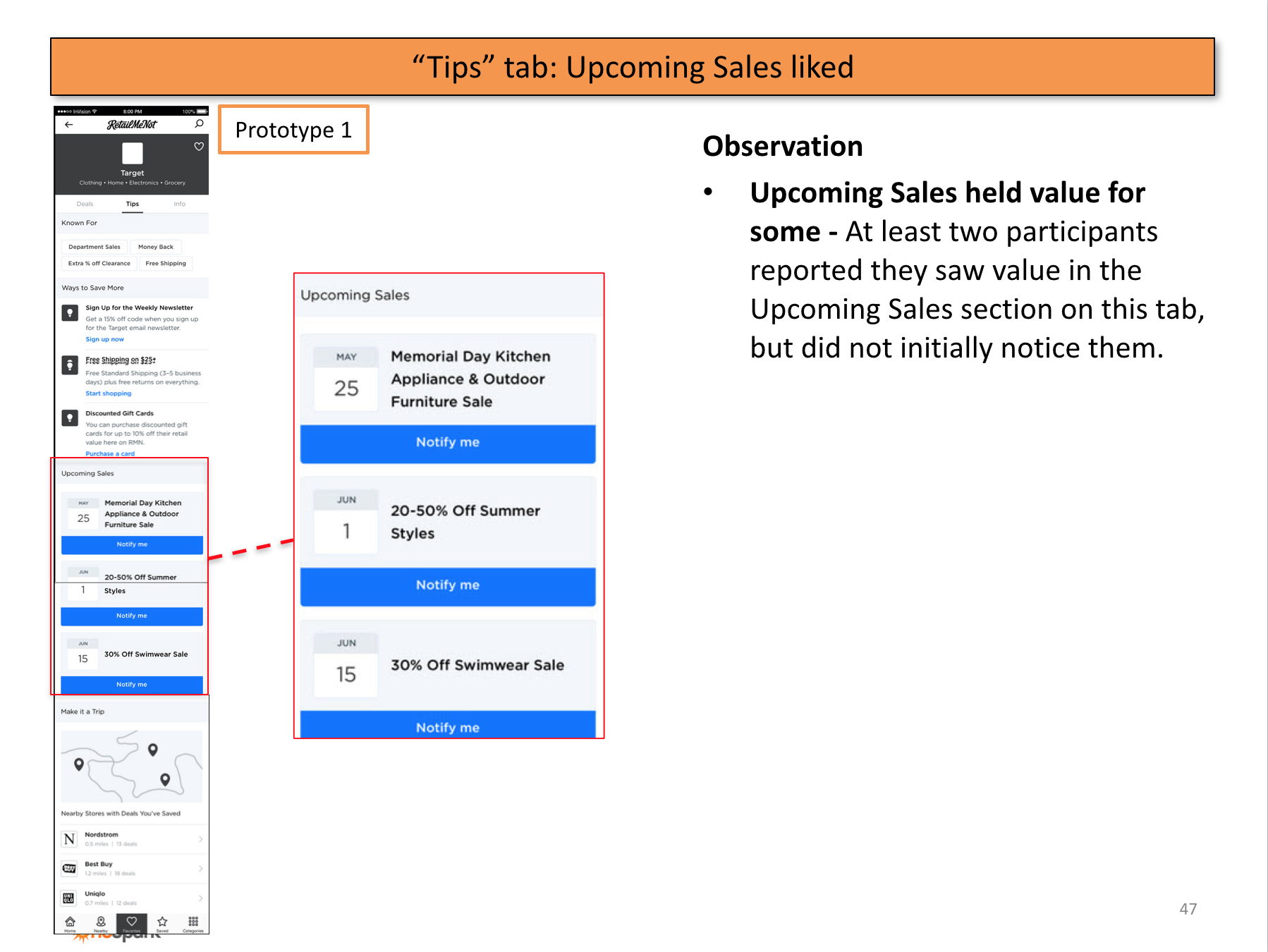
Task: Tap lightbulb icon beside Free Shipping on $25+
Action: (x=70, y=365)
